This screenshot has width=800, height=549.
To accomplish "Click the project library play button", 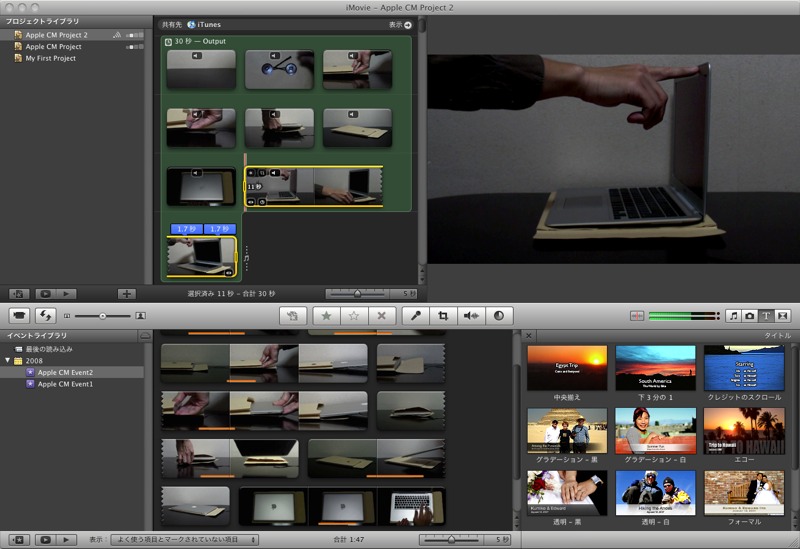I will (x=66, y=293).
